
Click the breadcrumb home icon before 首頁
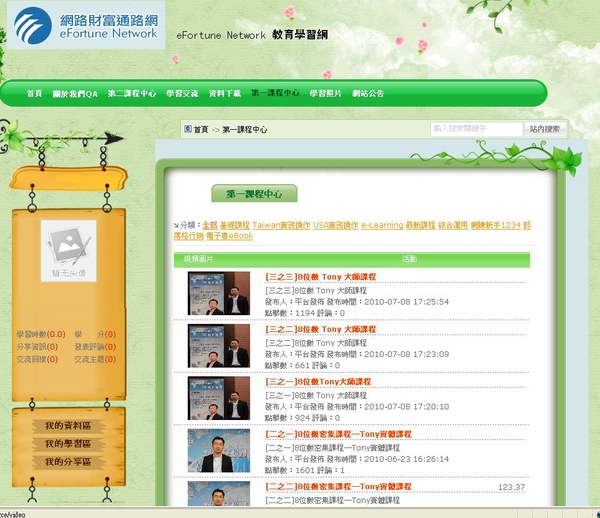(x=188, y=129)
